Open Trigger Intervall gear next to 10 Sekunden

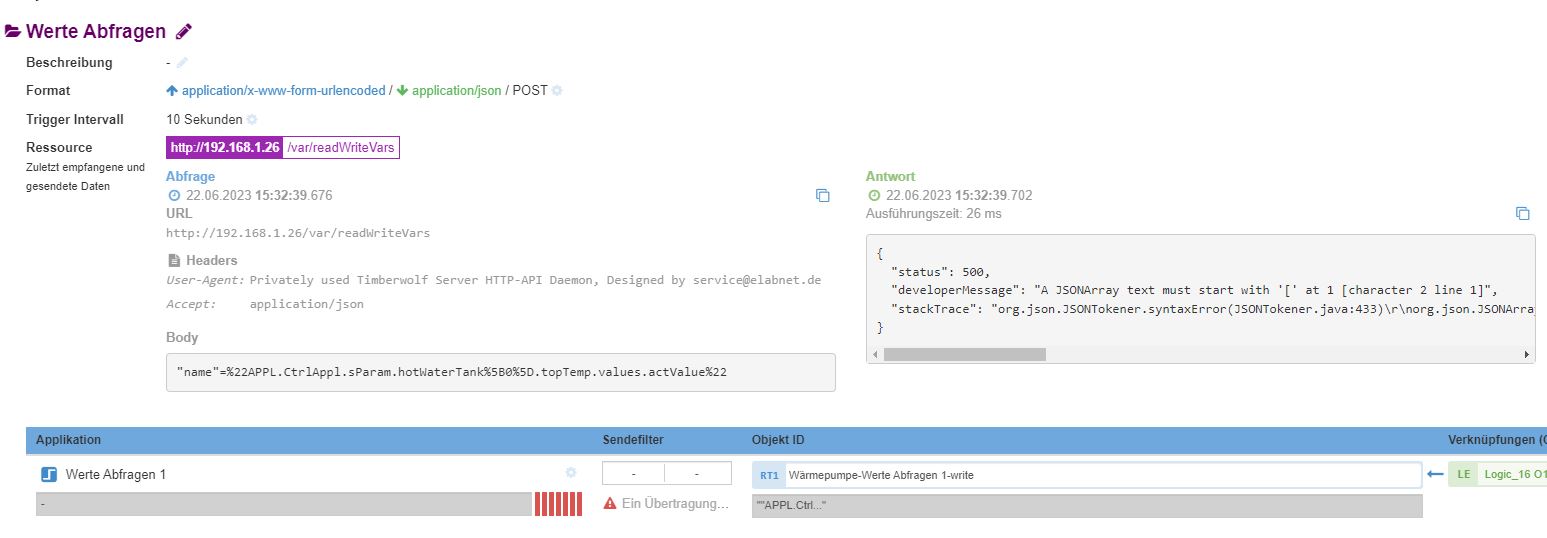click(252, 119)
